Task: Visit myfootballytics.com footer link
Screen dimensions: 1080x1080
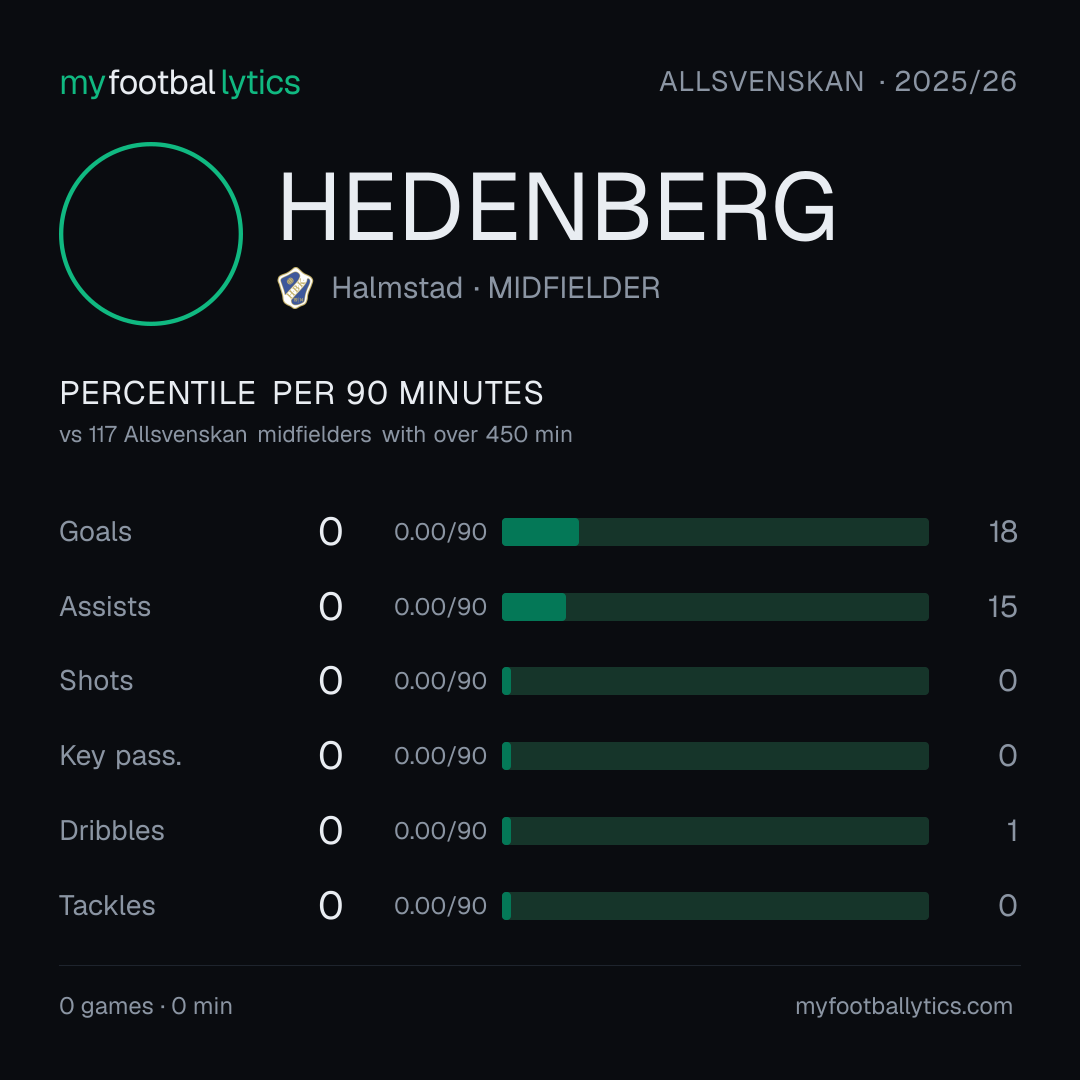Action: click(x=904, y=1006)
